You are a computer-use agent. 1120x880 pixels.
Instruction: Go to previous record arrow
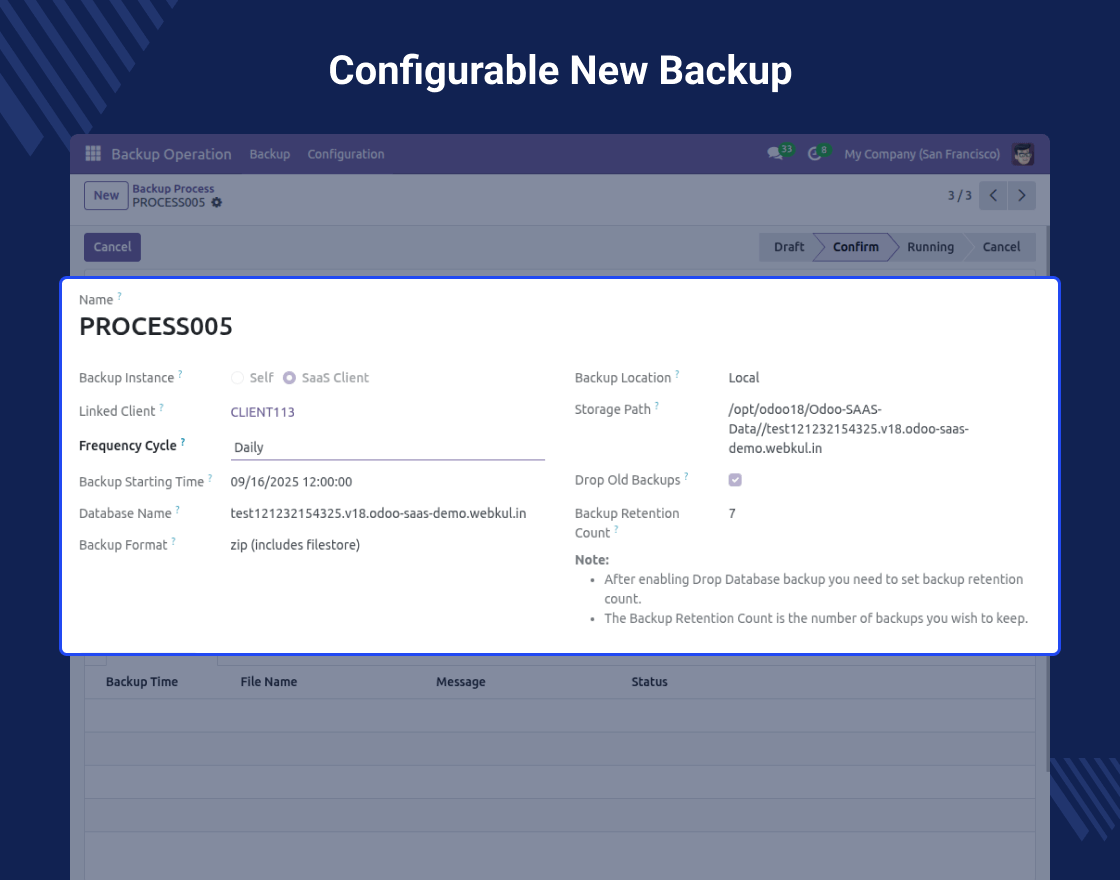click(x=993, y=195)
